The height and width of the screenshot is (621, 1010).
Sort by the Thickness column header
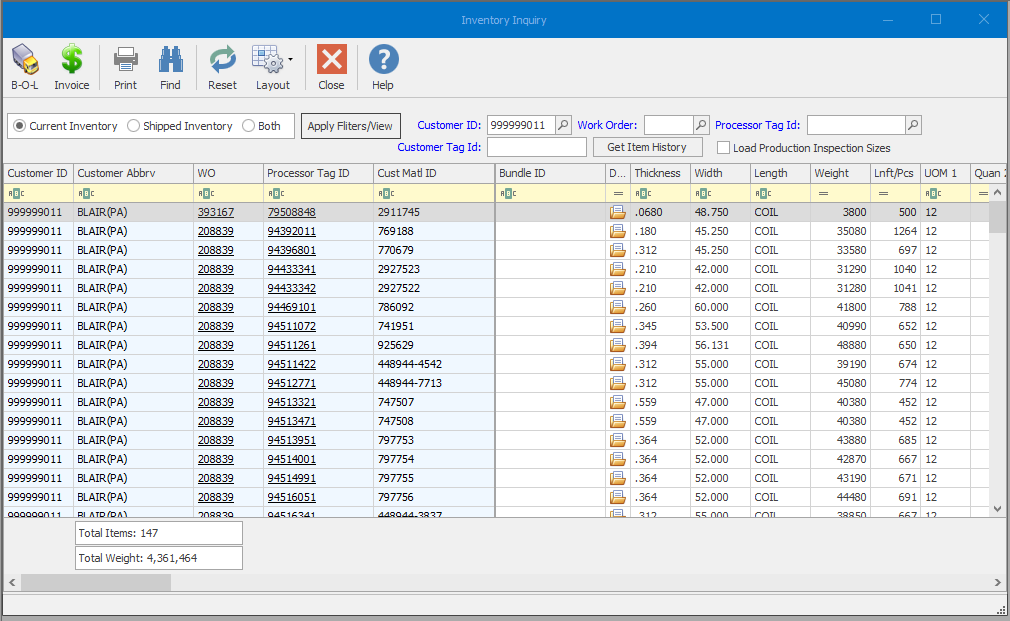[x=657, y=173]
